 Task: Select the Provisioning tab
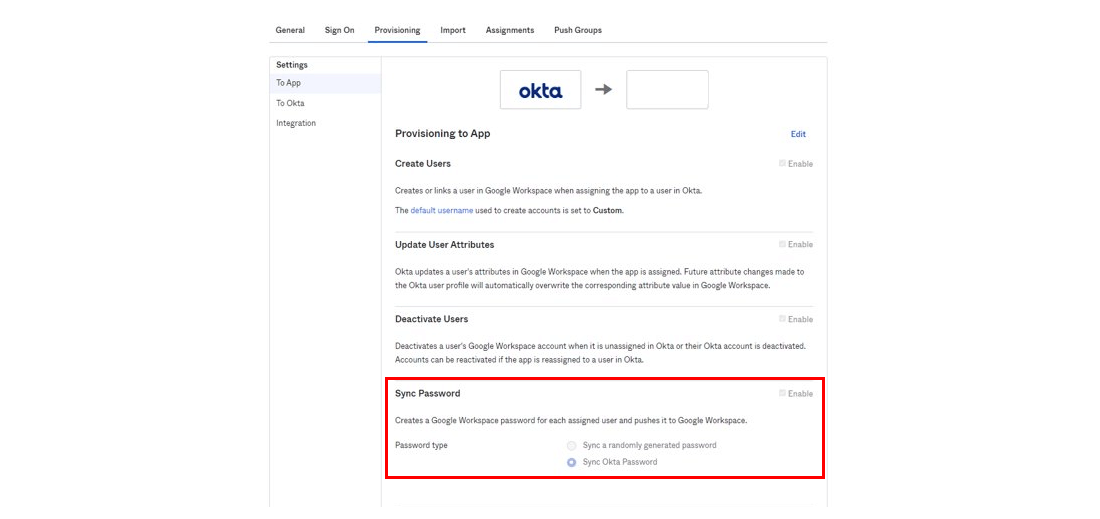[397, 30]
